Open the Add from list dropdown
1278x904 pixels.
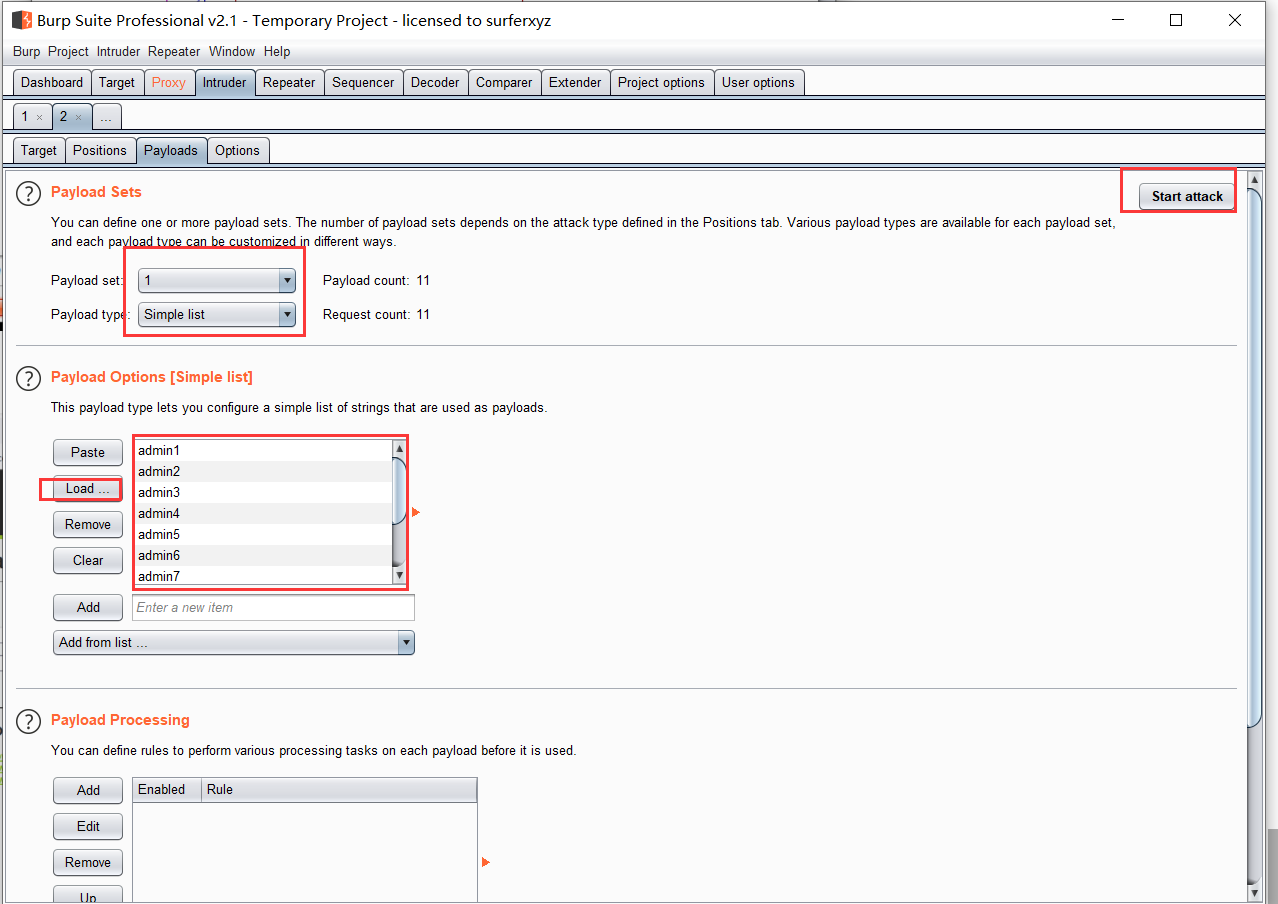pyautogui.click(x=234, y=643)
